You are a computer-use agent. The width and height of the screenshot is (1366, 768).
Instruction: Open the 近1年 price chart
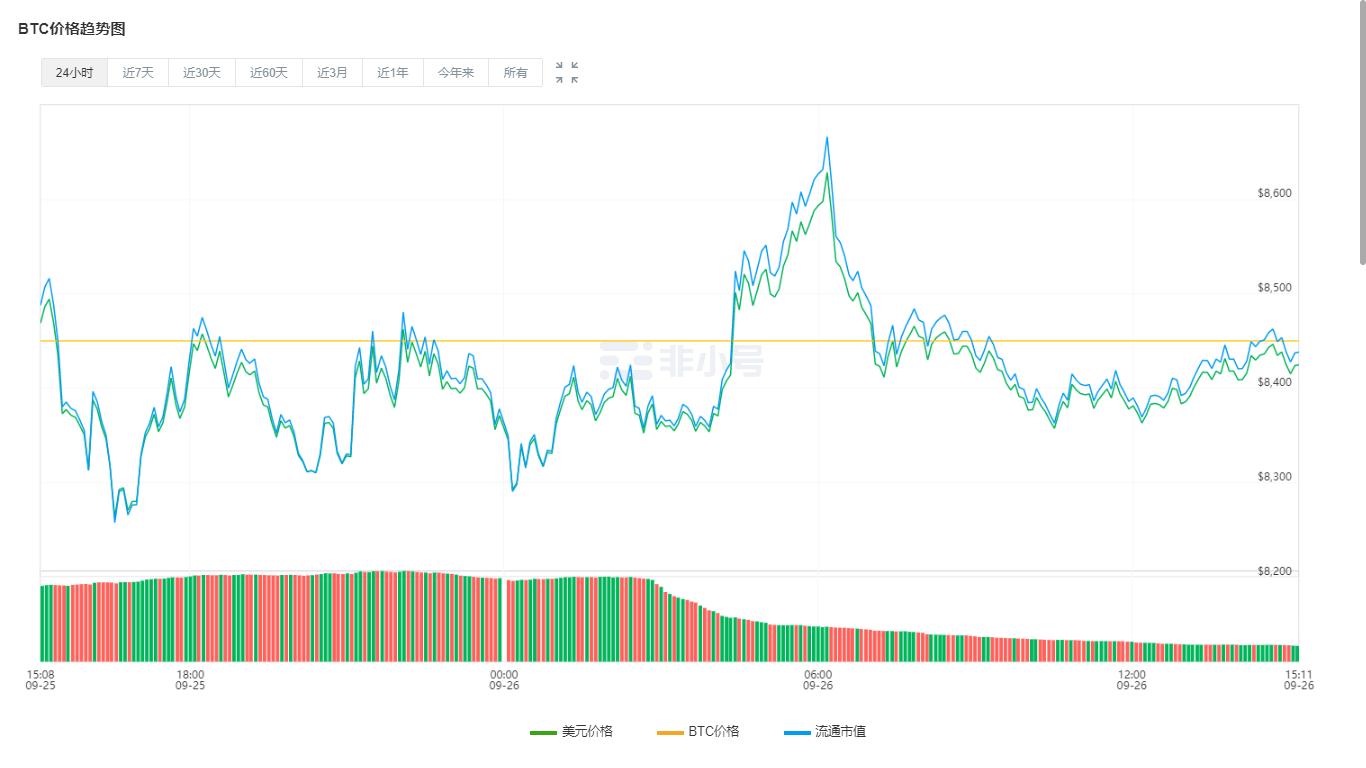pos(391,72)
